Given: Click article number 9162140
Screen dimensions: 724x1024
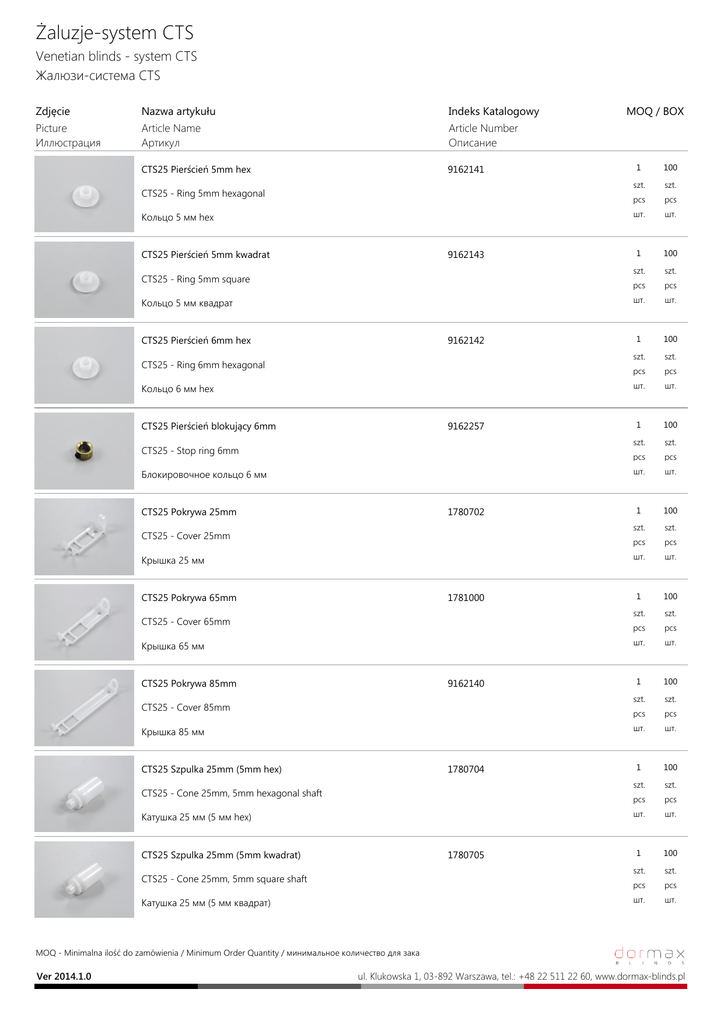Looking at the screenshot, I should click(466, 684).
